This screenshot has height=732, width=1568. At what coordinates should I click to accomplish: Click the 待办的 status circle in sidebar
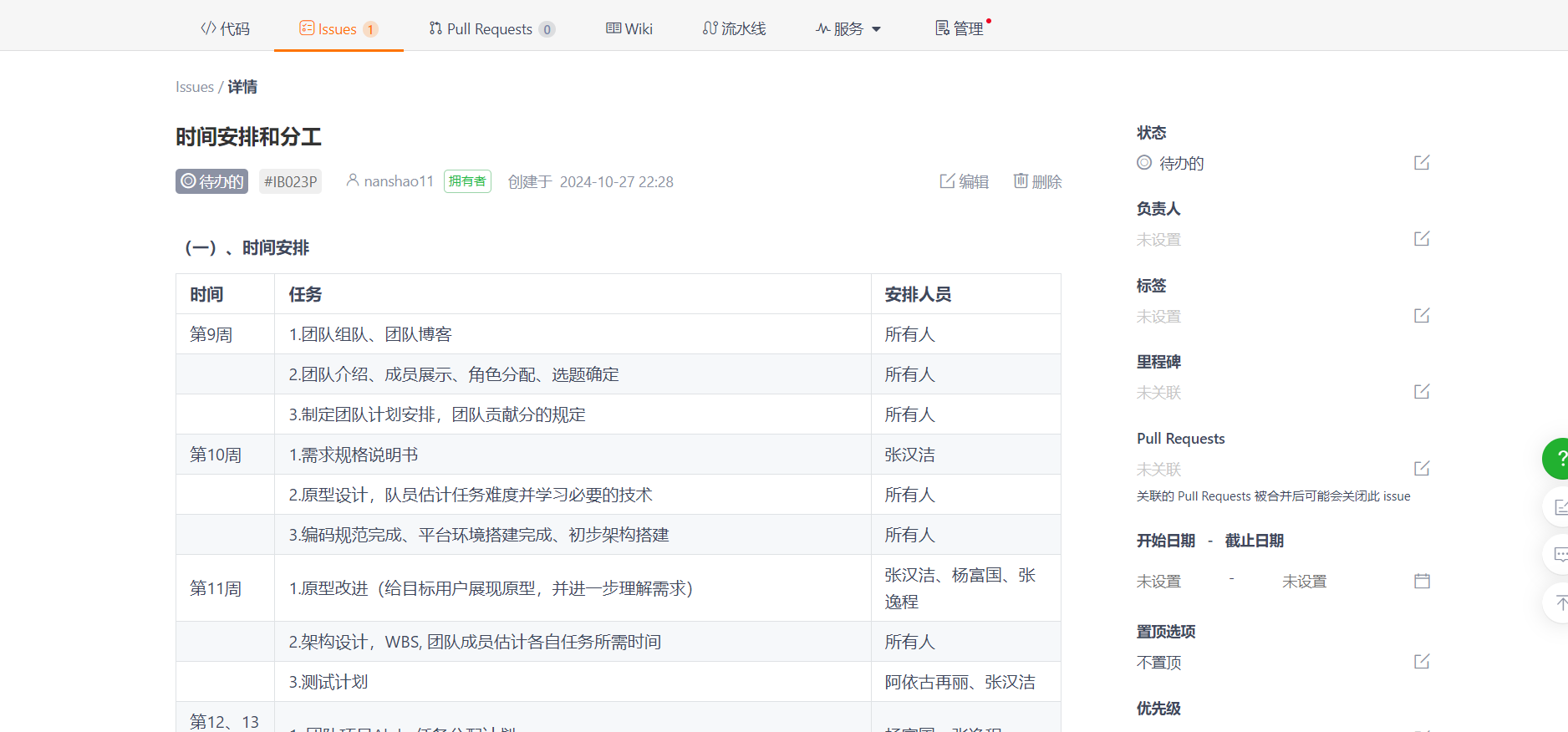click(1144, 162)
